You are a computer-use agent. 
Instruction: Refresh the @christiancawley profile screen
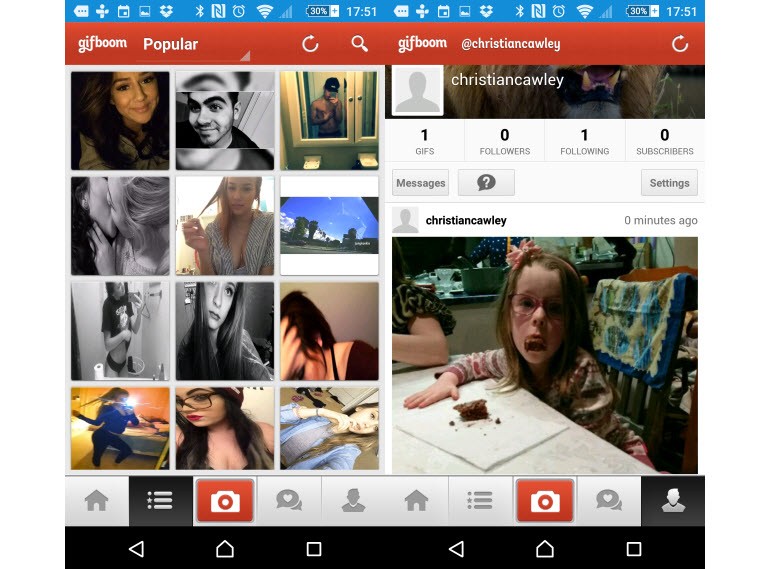coord(680,44)
